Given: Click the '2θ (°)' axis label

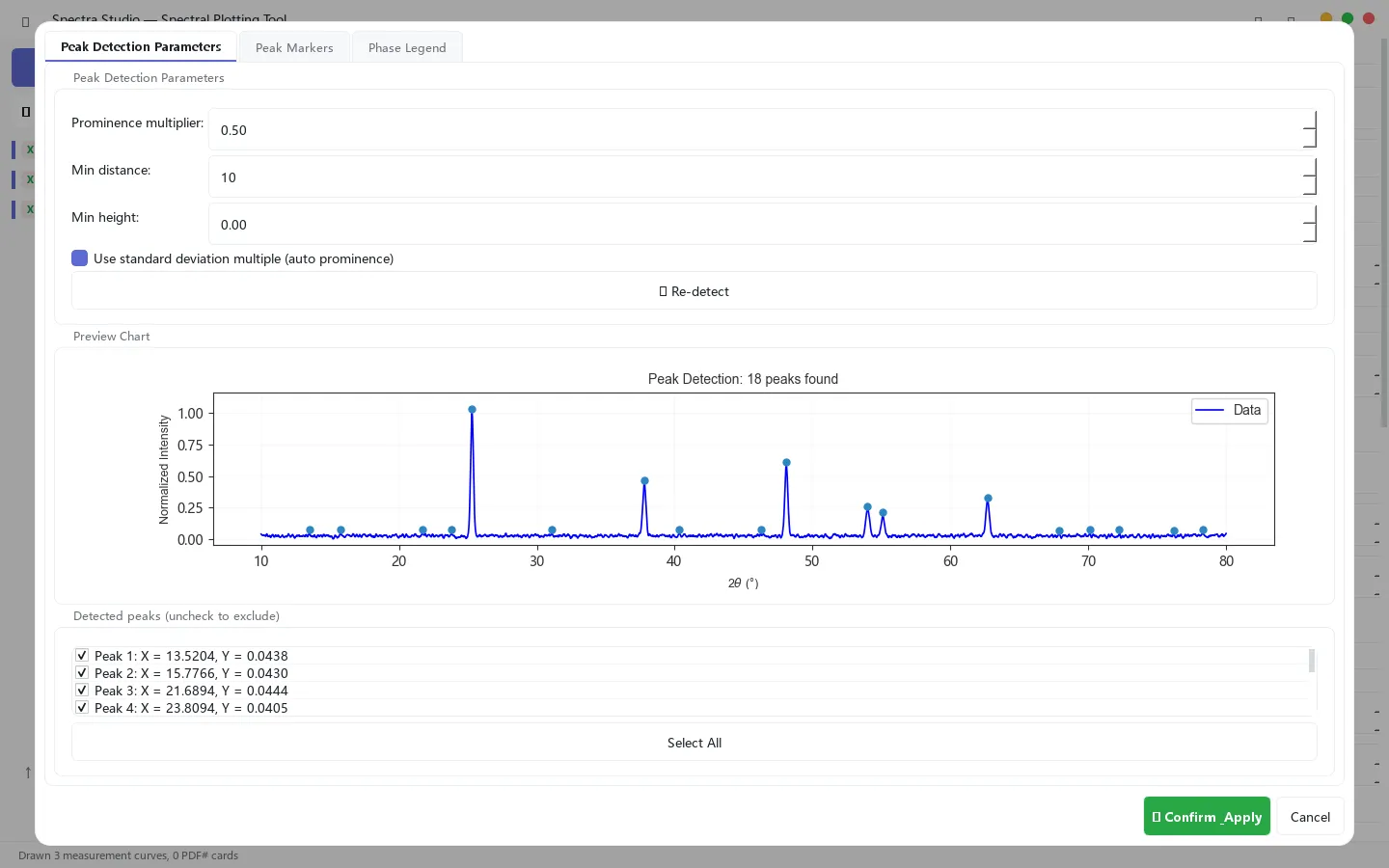Looking at the screenshot, I should (743, 583).
